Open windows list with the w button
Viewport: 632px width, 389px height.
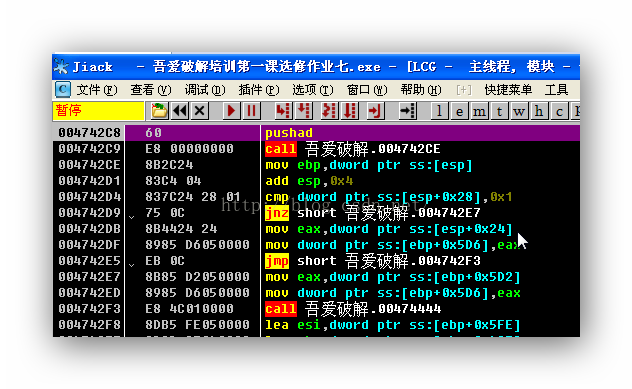[519, 111]
